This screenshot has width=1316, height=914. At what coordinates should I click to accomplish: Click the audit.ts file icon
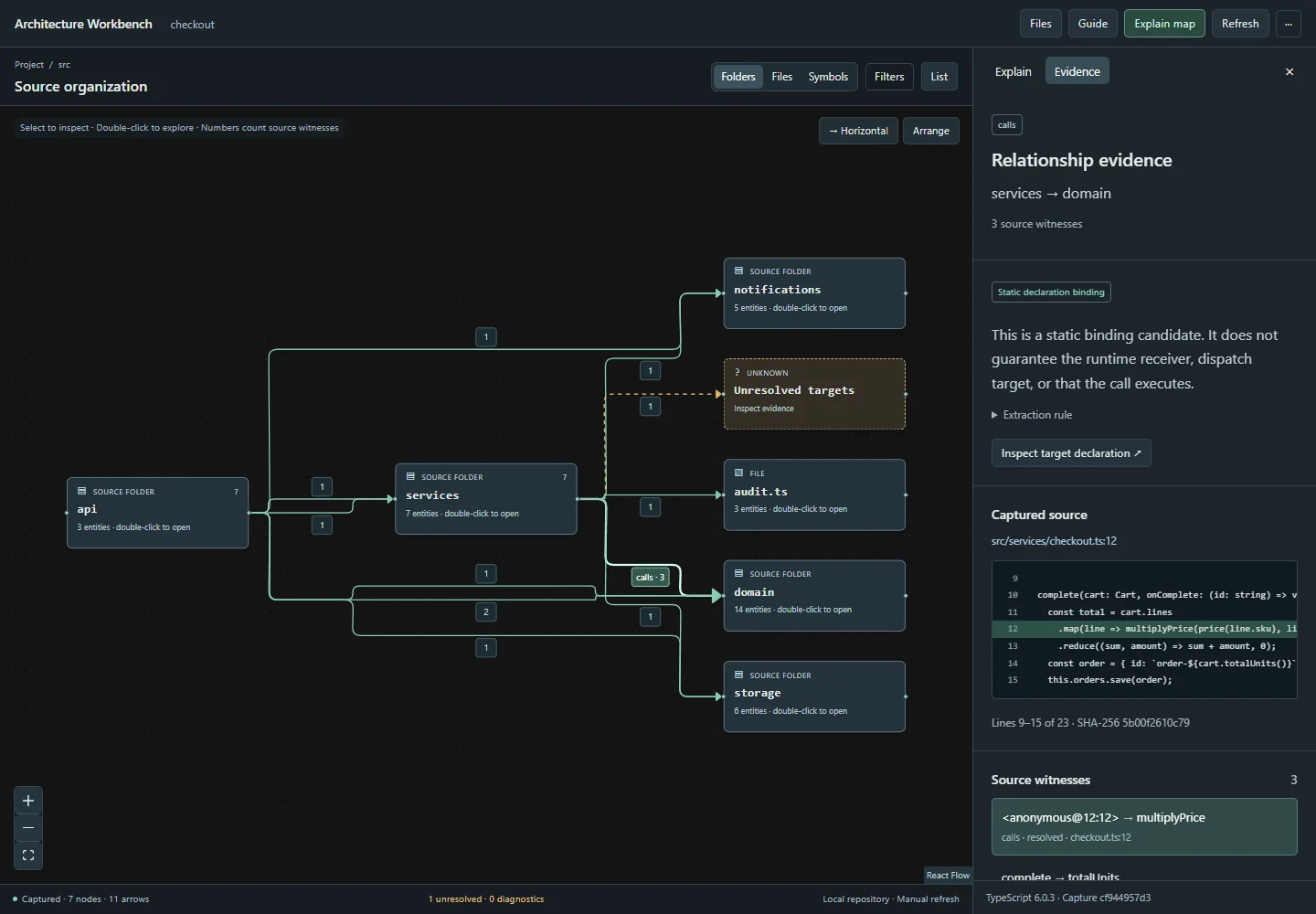(738, 473)
